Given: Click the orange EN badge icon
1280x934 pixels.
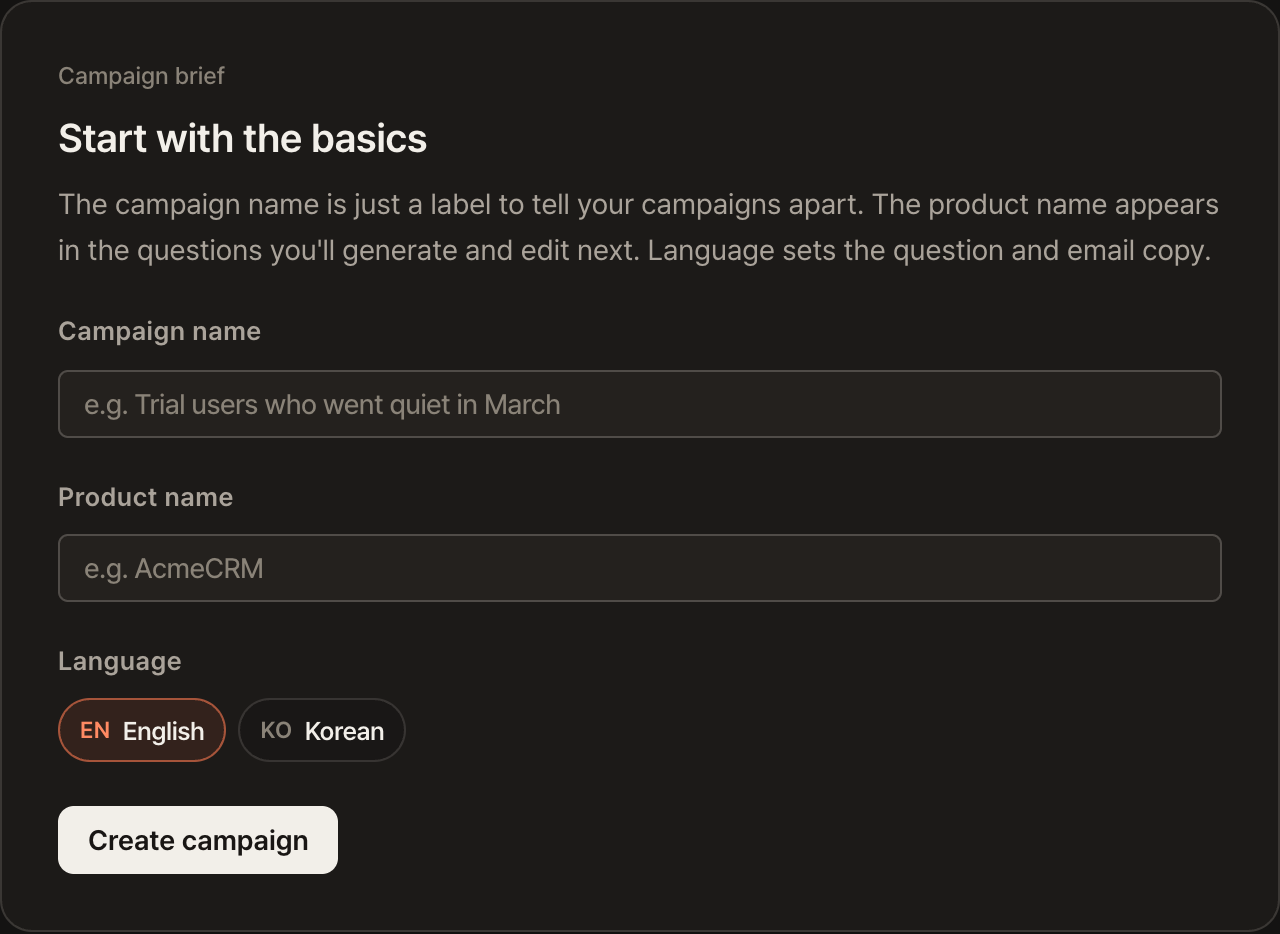Looking at the screenshot, I should (95, 730).
